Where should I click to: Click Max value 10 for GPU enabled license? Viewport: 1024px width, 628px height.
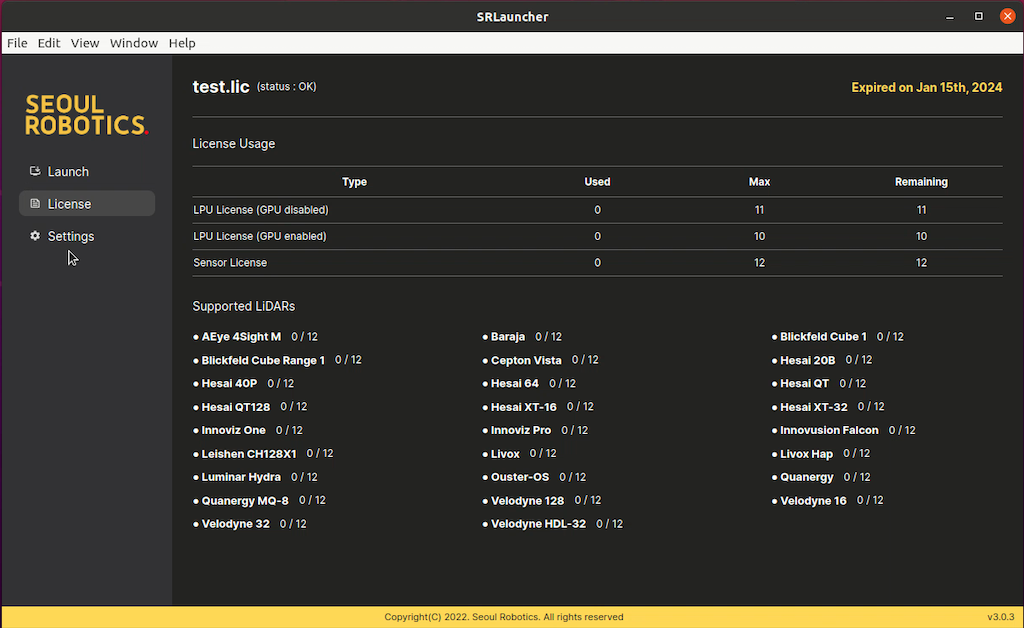[x=760, y=236]
